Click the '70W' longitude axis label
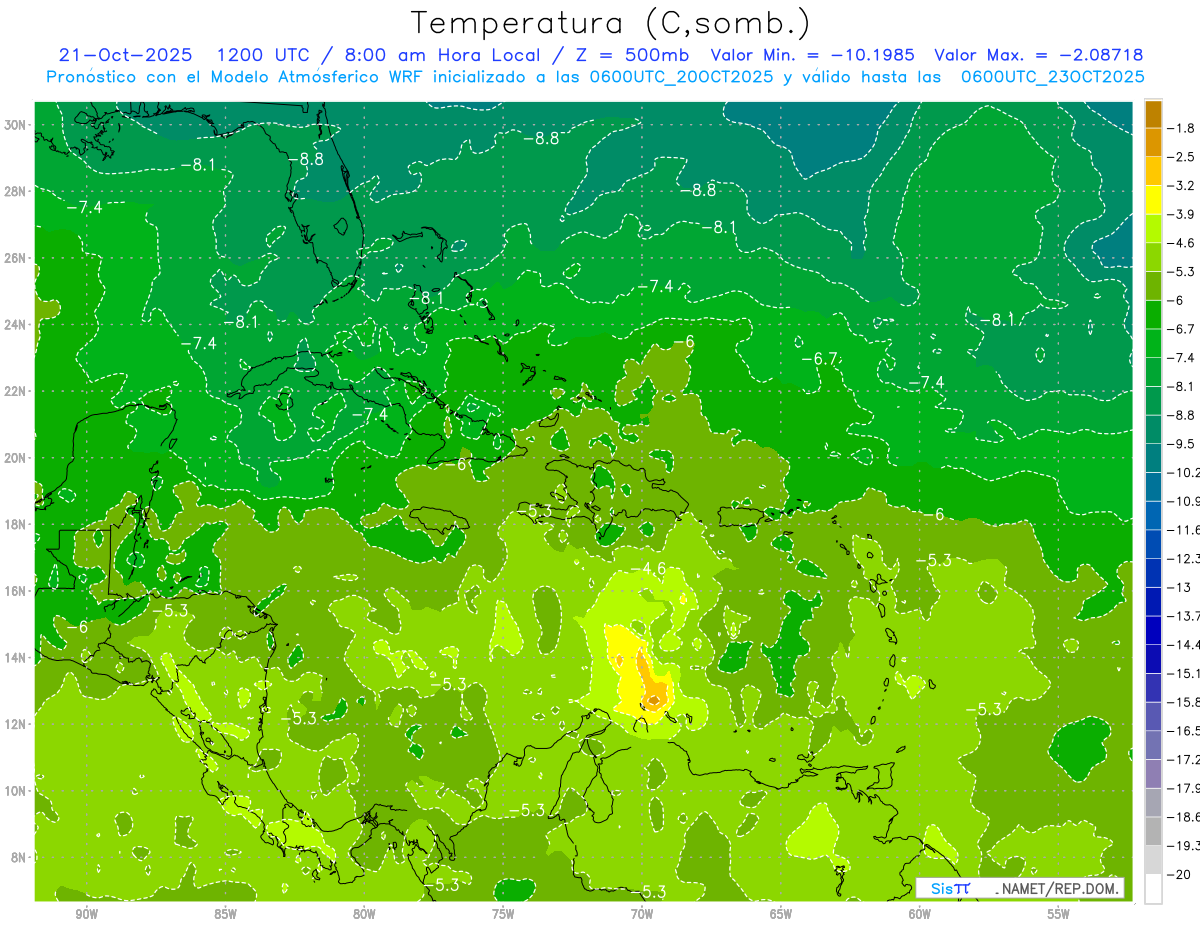The height and width of the screenshot is (927, 1200). coord(643,913)
